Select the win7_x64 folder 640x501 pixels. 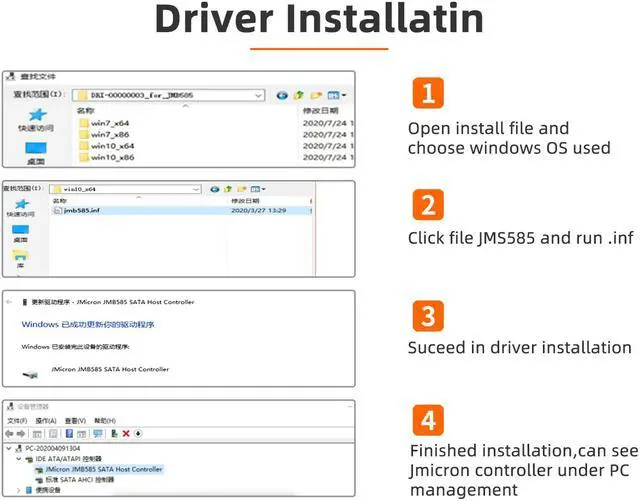(110, 123)
